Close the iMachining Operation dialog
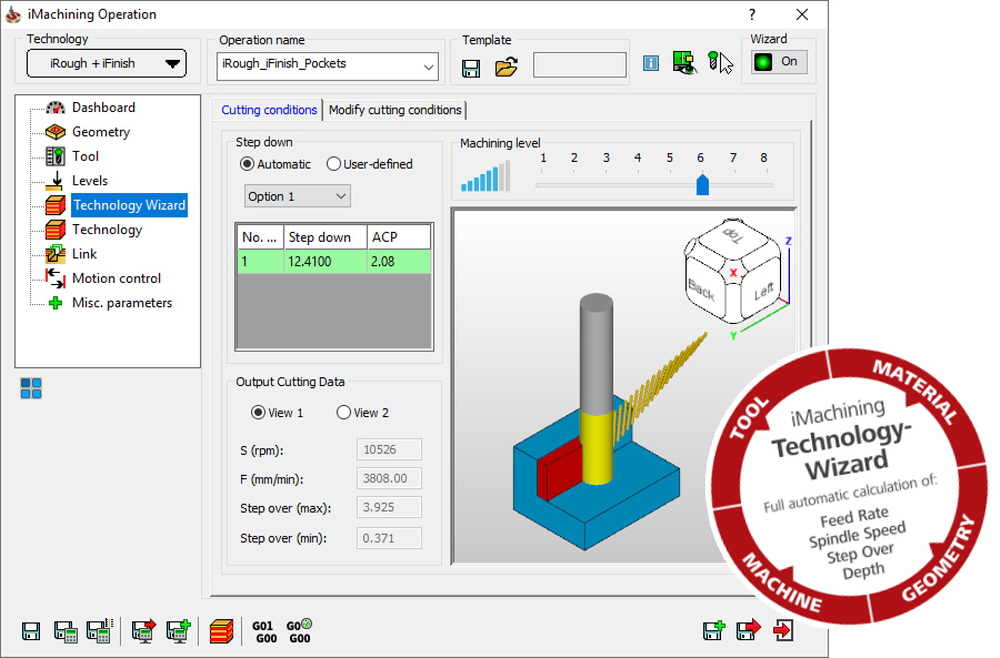Viewport: 1000px width, 658px height. point(802,14)
